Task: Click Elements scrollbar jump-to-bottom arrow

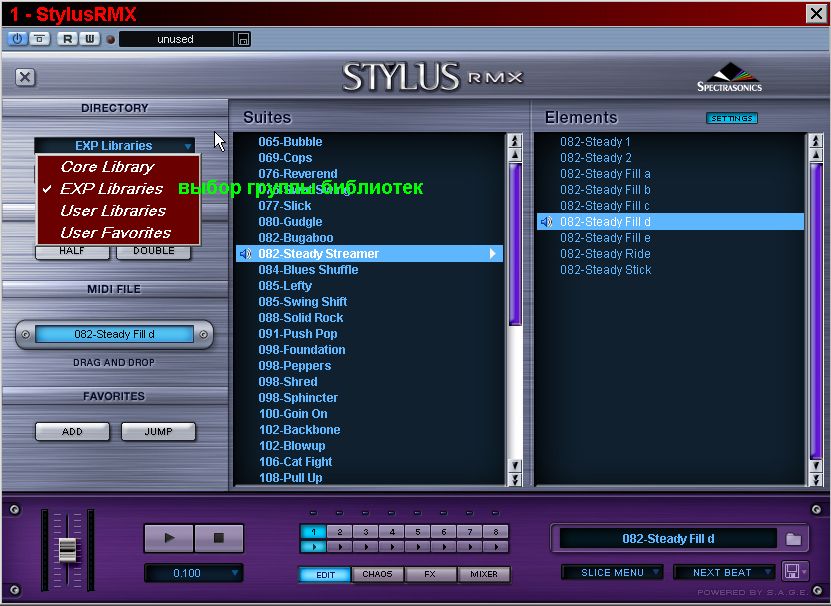Action: (x=816, y=479)
